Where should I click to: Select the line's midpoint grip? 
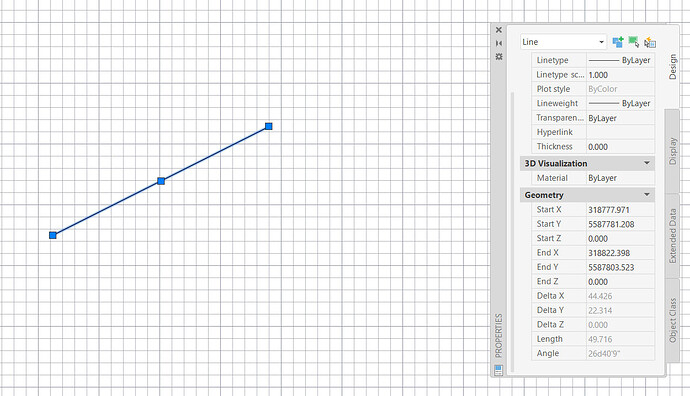coord(161,181)
